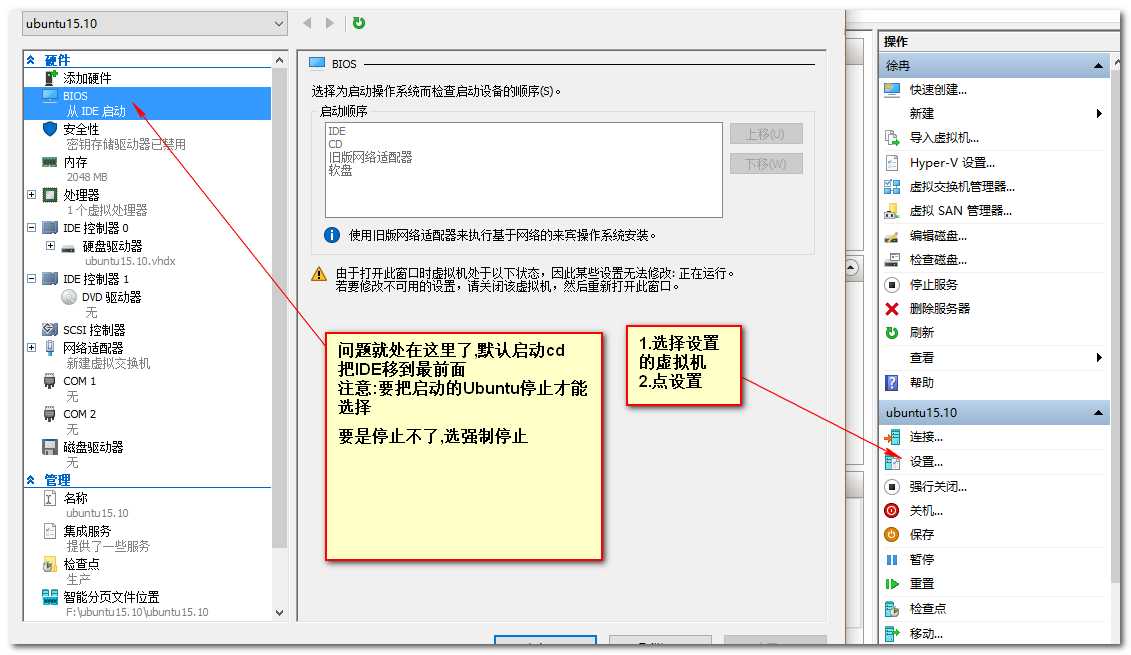Click the 下移 move down button
Viewport: 1131px width, 655px height.
pos(766,164)
